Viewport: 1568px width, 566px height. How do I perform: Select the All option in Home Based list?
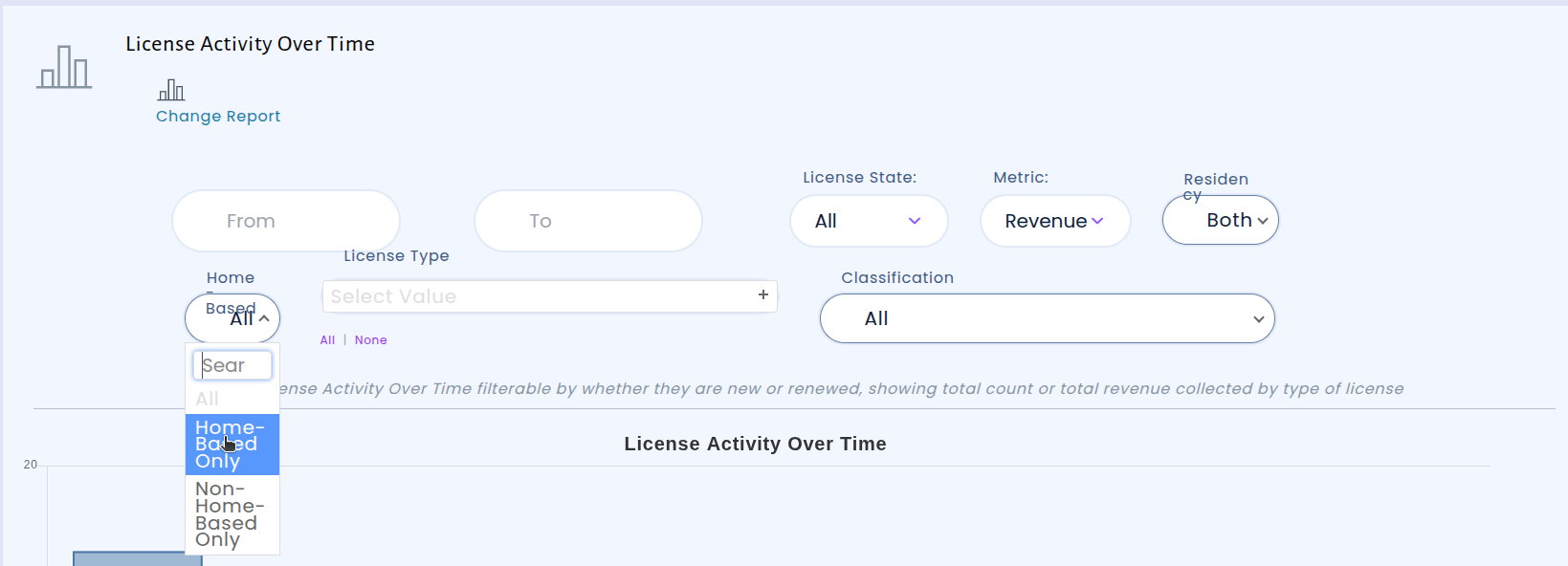(232, 399)
